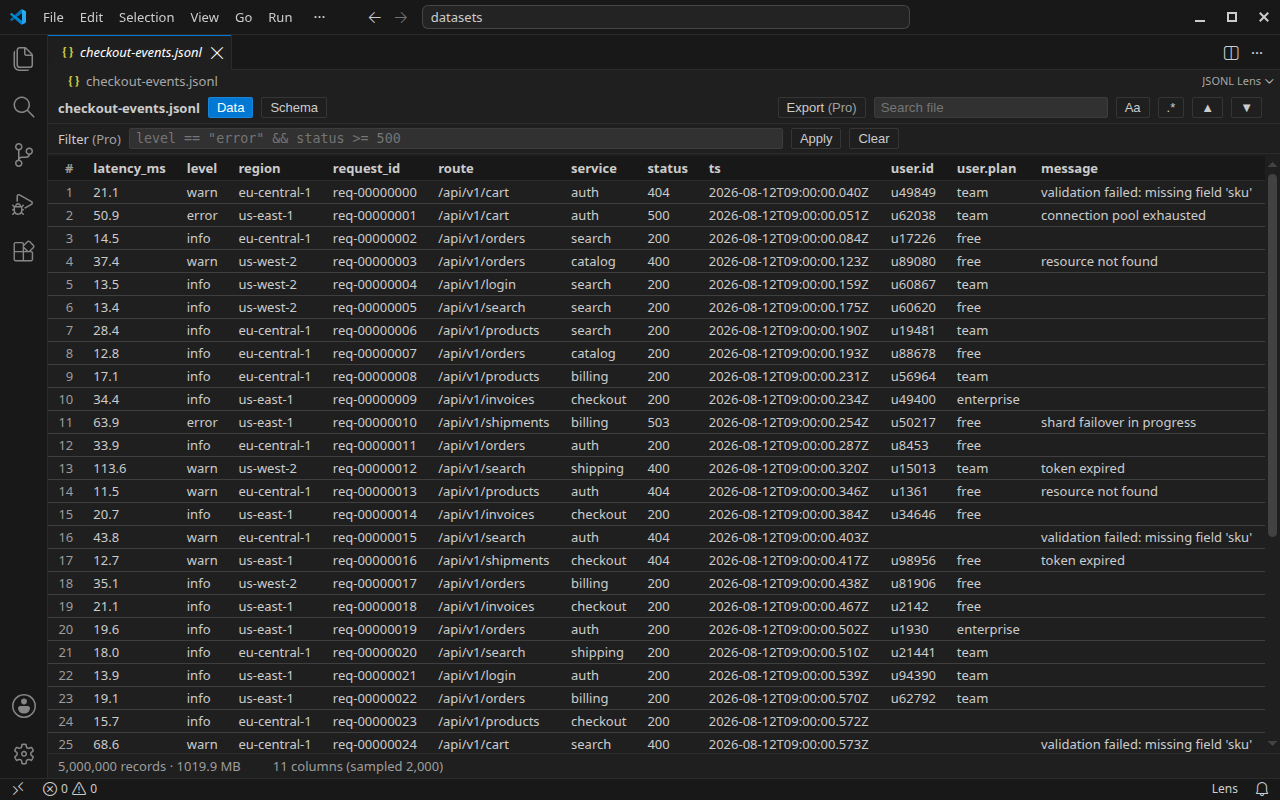Toggle regular expression search option
The width and height of the screenshot is (1280, 800).
pos(1171,108)
